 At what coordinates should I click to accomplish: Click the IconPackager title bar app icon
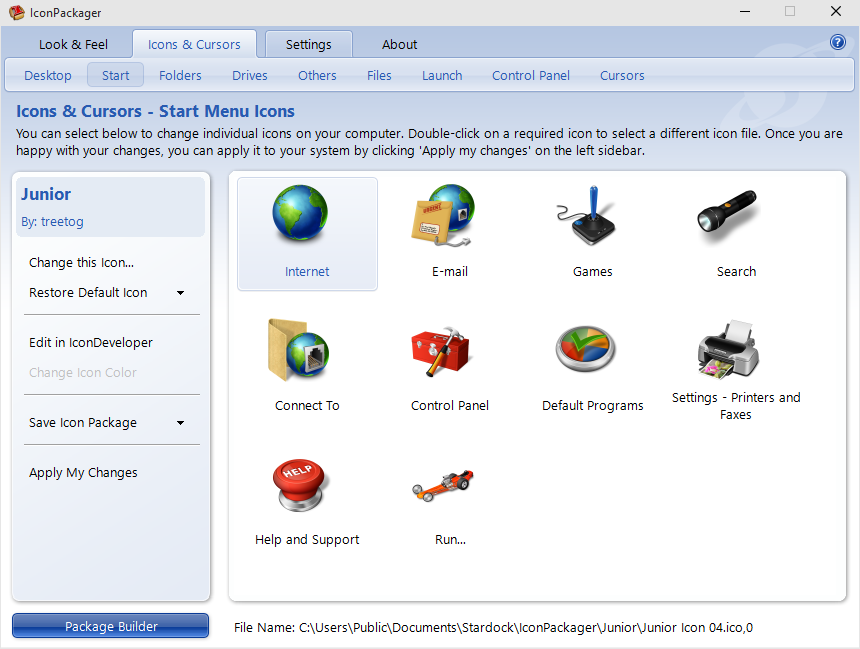coord(16,12)
